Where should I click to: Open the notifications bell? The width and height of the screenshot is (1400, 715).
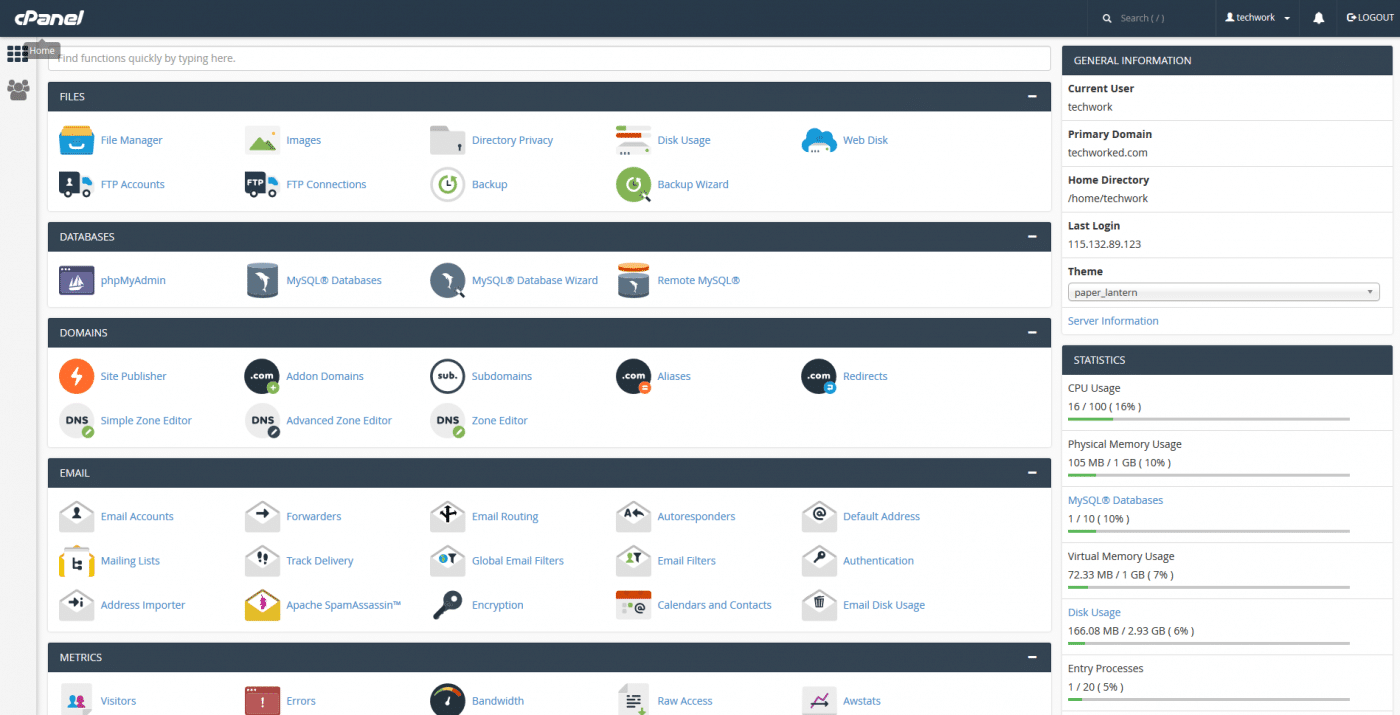pos(1318,17)
